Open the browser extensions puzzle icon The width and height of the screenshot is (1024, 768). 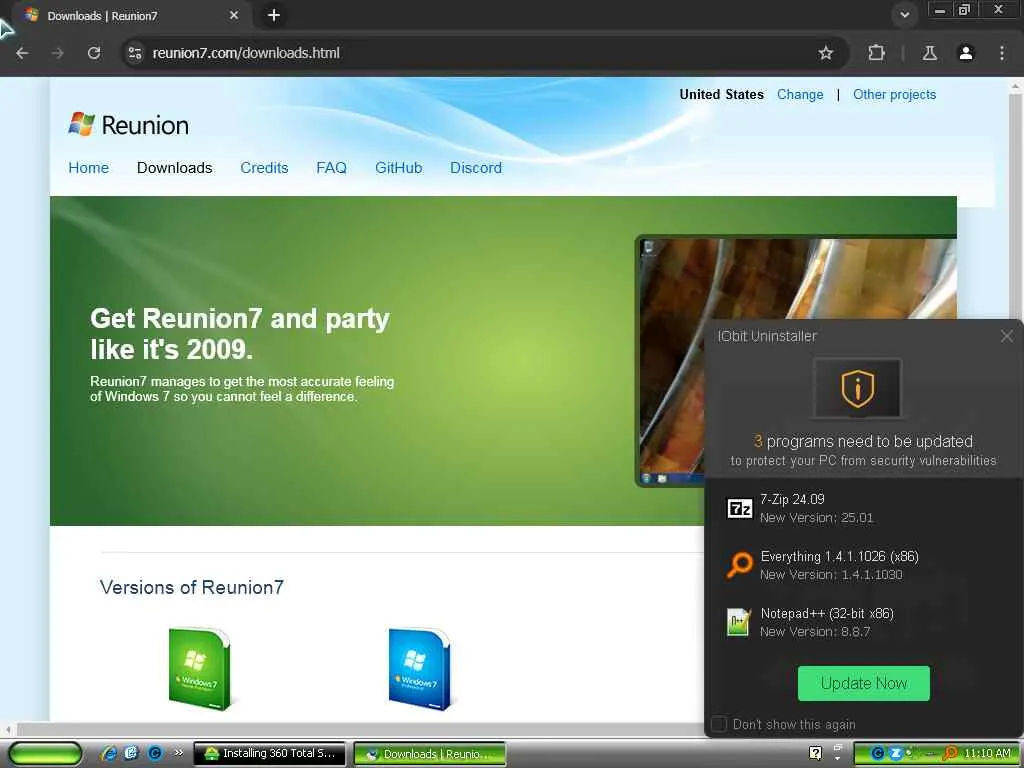(x=876, y=53)
